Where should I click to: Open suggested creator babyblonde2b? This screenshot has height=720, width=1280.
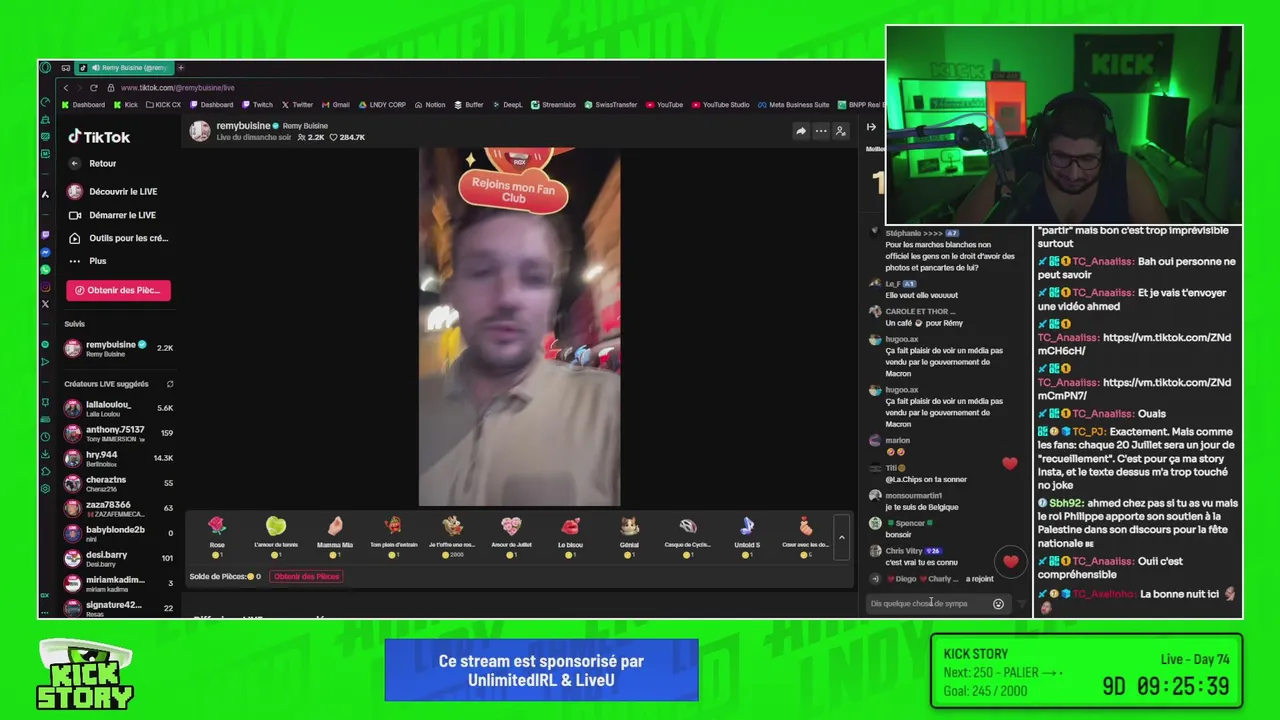pos(118,533)
